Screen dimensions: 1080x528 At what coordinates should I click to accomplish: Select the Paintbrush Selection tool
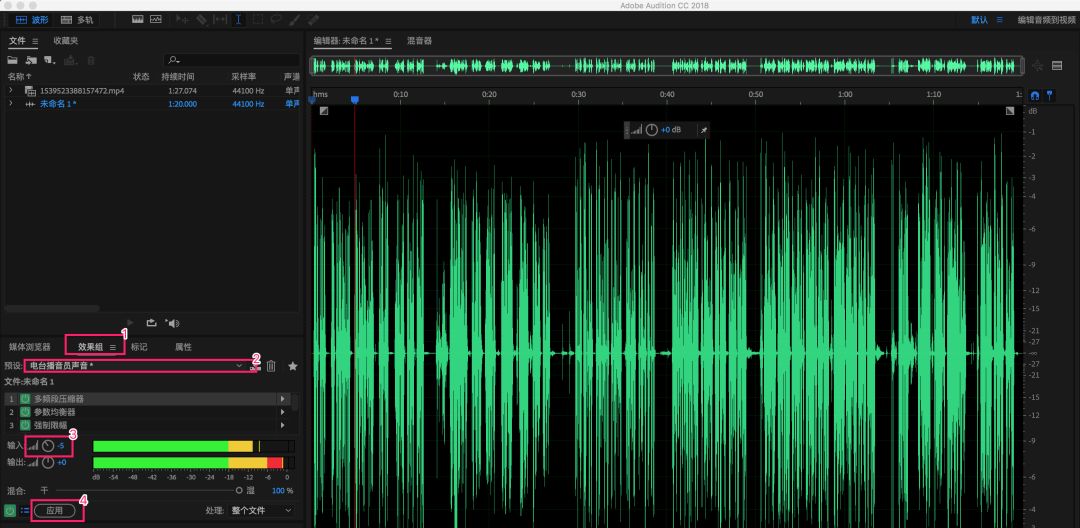coord(295,20)
